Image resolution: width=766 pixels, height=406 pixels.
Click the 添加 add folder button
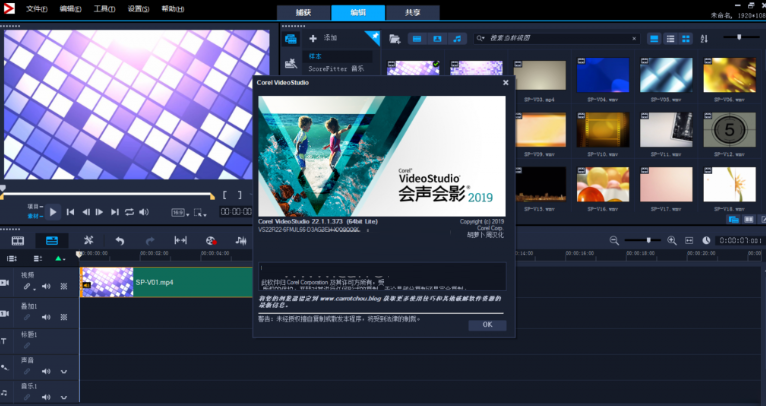[x=323, y=38]
